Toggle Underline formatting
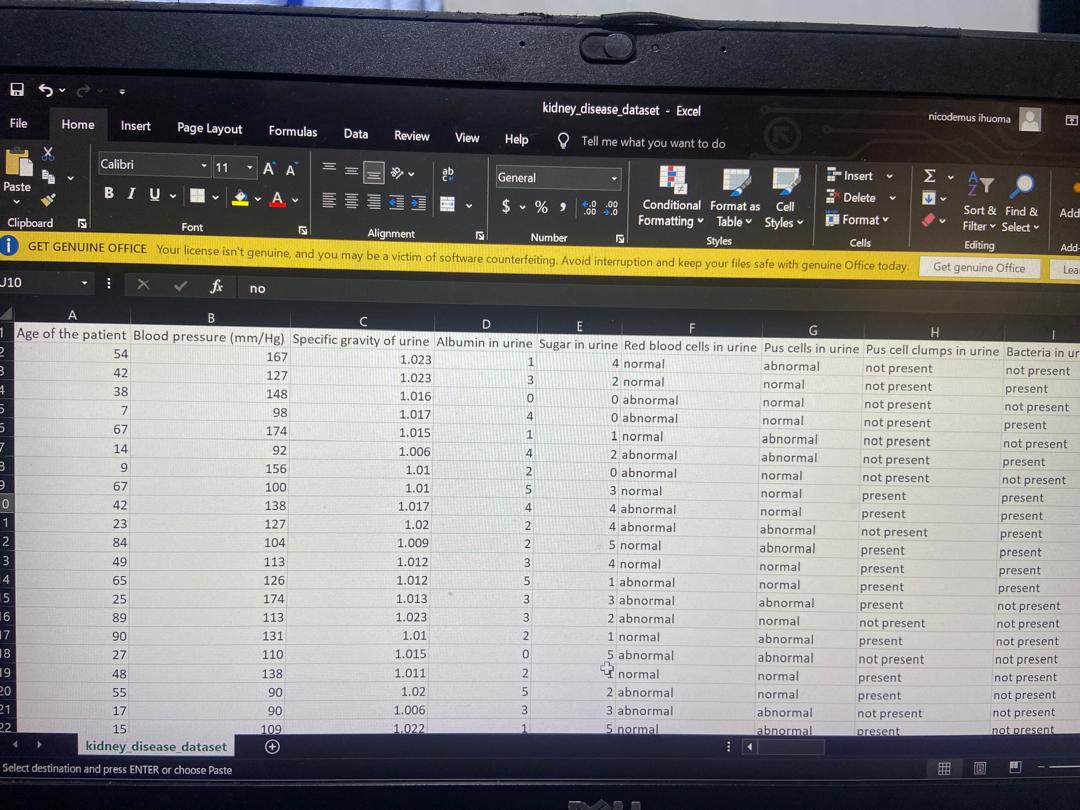This screenshot has width=1080, height=810. coord(154,195)
